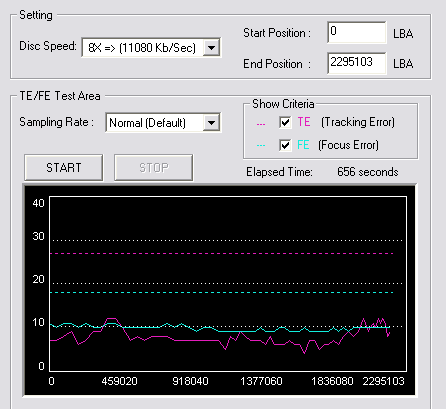Click the cyan FE legend dashes
The image size is (446, 409).
pyautogui.click(x=261, y=145)
